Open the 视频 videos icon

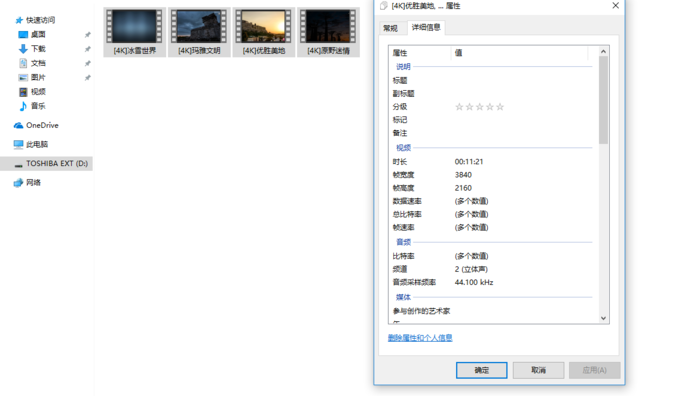pyautogui.click(x=23, y=92)
